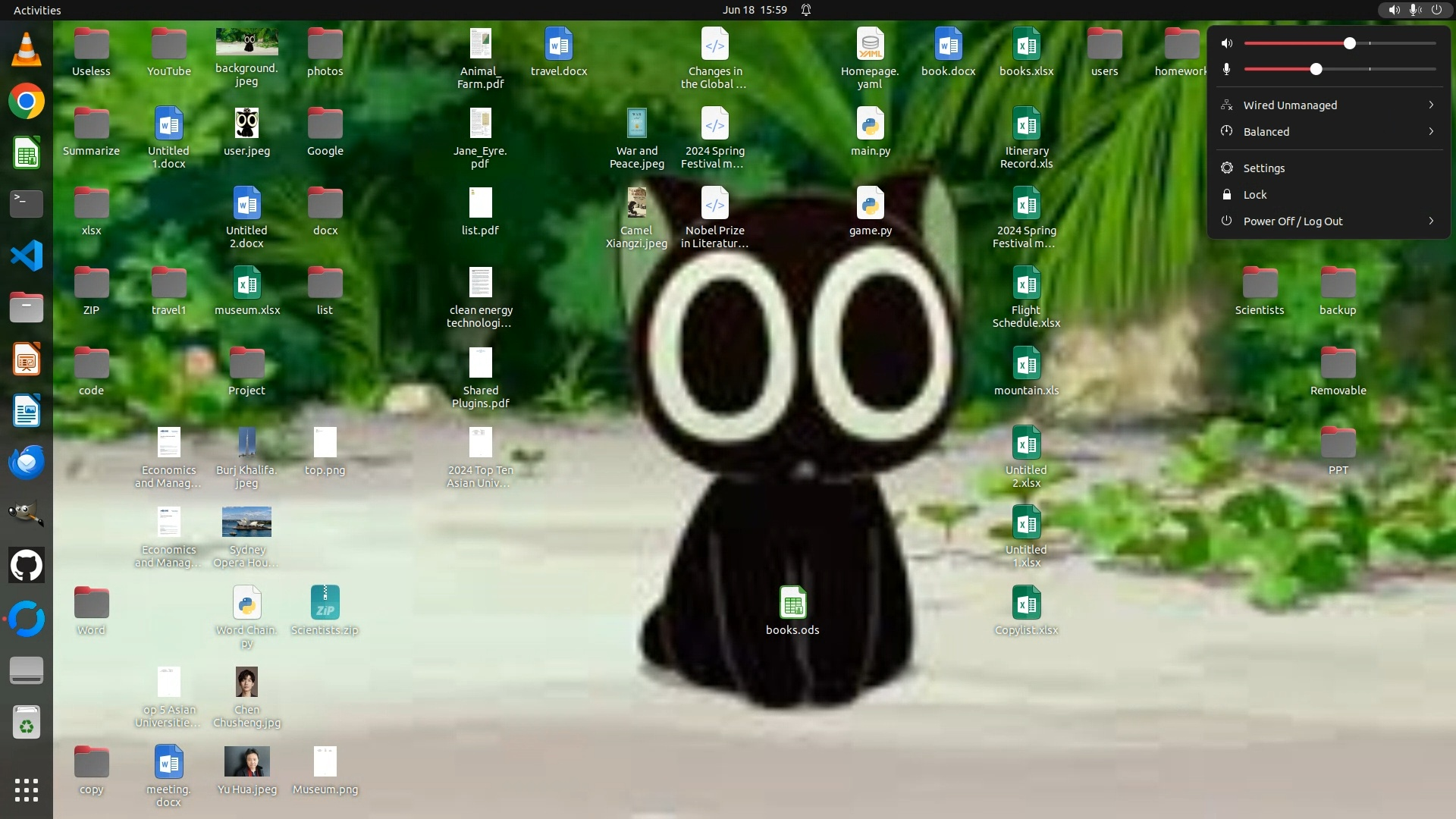Click the Show Applications grid icon
Image resolution: width=1456 pixels, height=819 pixels.
[26, 790]
